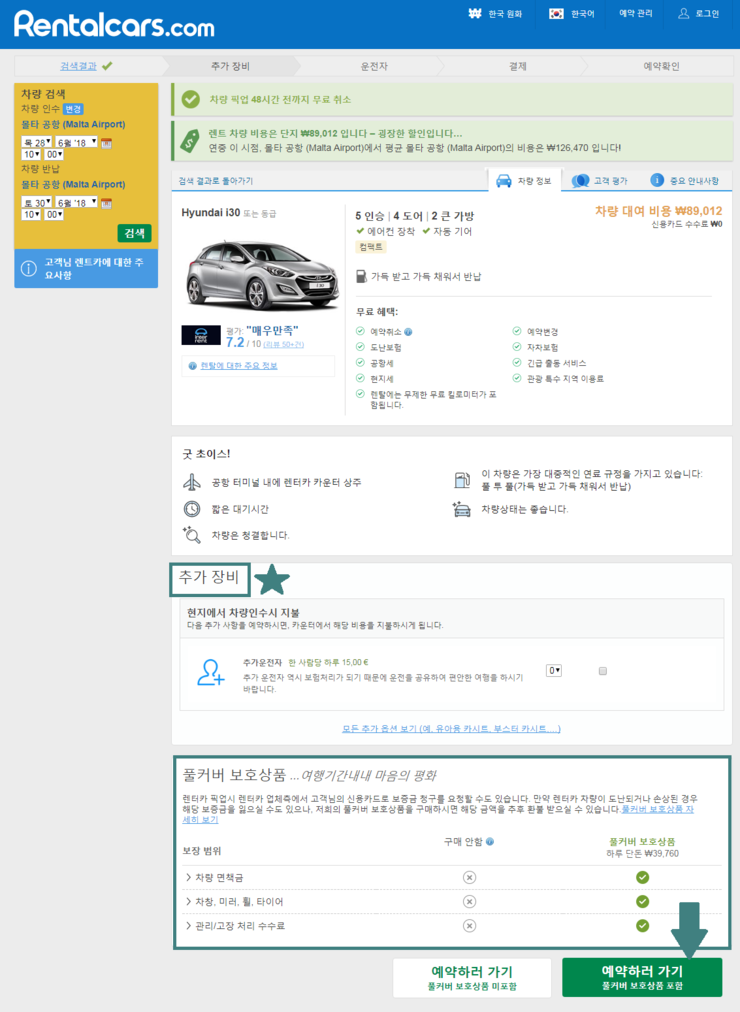Image resolution: width=740 pixels, height=1012 pixels.
Task: Switch to the 중요 안내사항 tab
Action: click(685, 181)
